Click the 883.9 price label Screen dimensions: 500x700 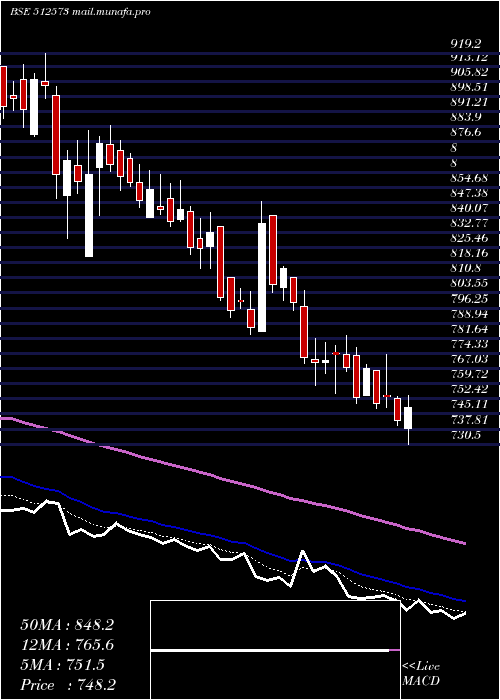[466, 117]
